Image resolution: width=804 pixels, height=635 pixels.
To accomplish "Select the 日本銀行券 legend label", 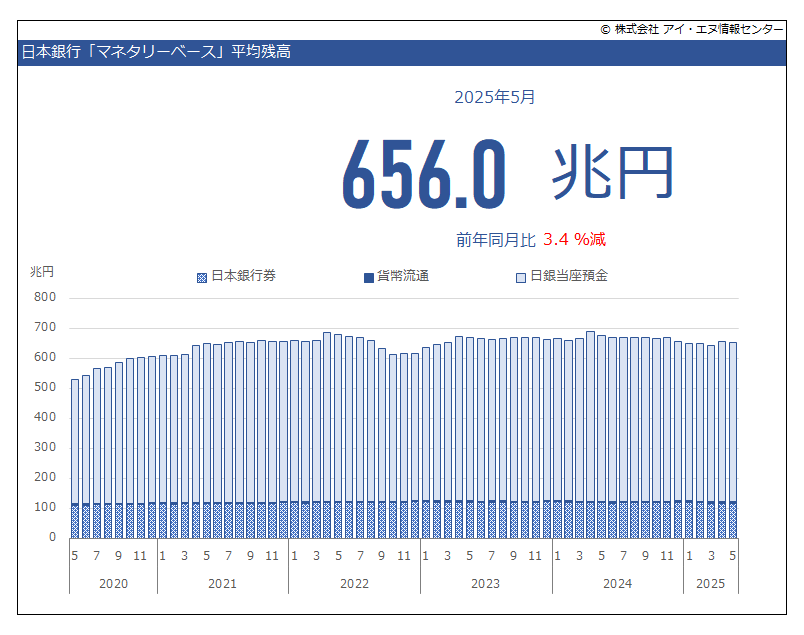I will click(244, 276).
